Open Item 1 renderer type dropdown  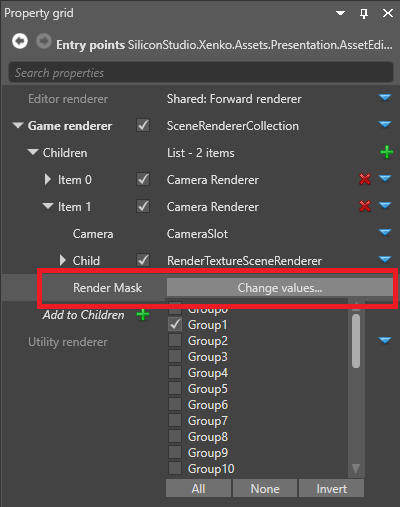(385, 205)
